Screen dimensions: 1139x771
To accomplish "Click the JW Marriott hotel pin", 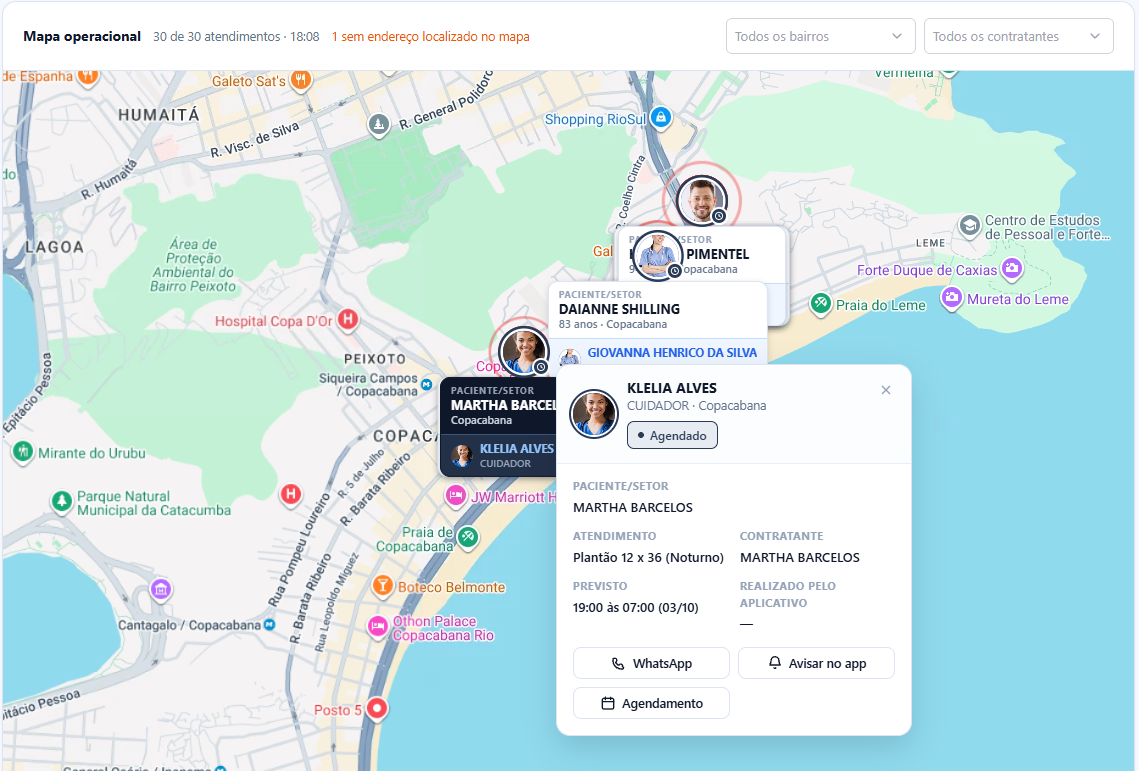I will (x=455, y=496).
